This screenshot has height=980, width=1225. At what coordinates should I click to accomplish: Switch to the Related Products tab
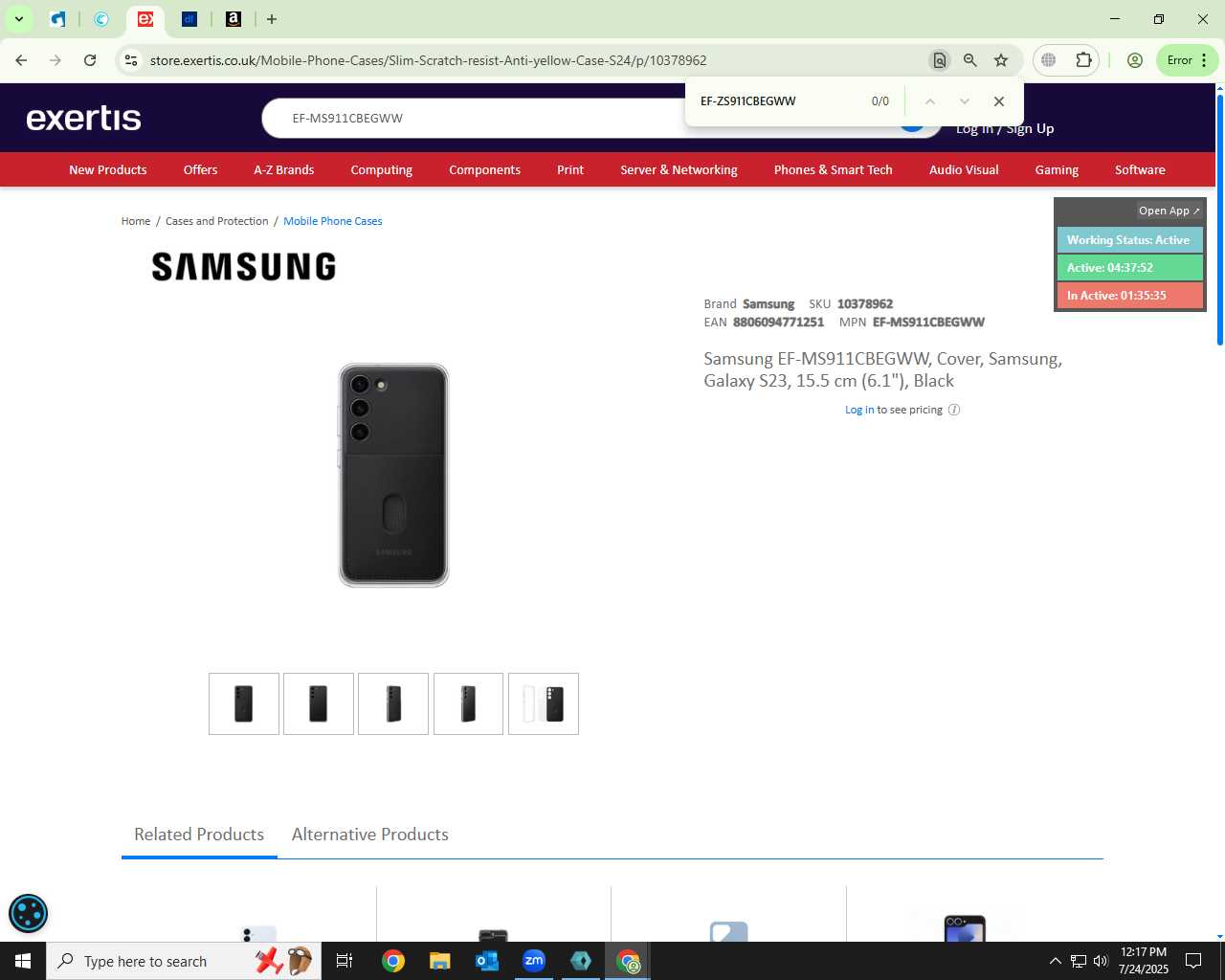(199, 835)
